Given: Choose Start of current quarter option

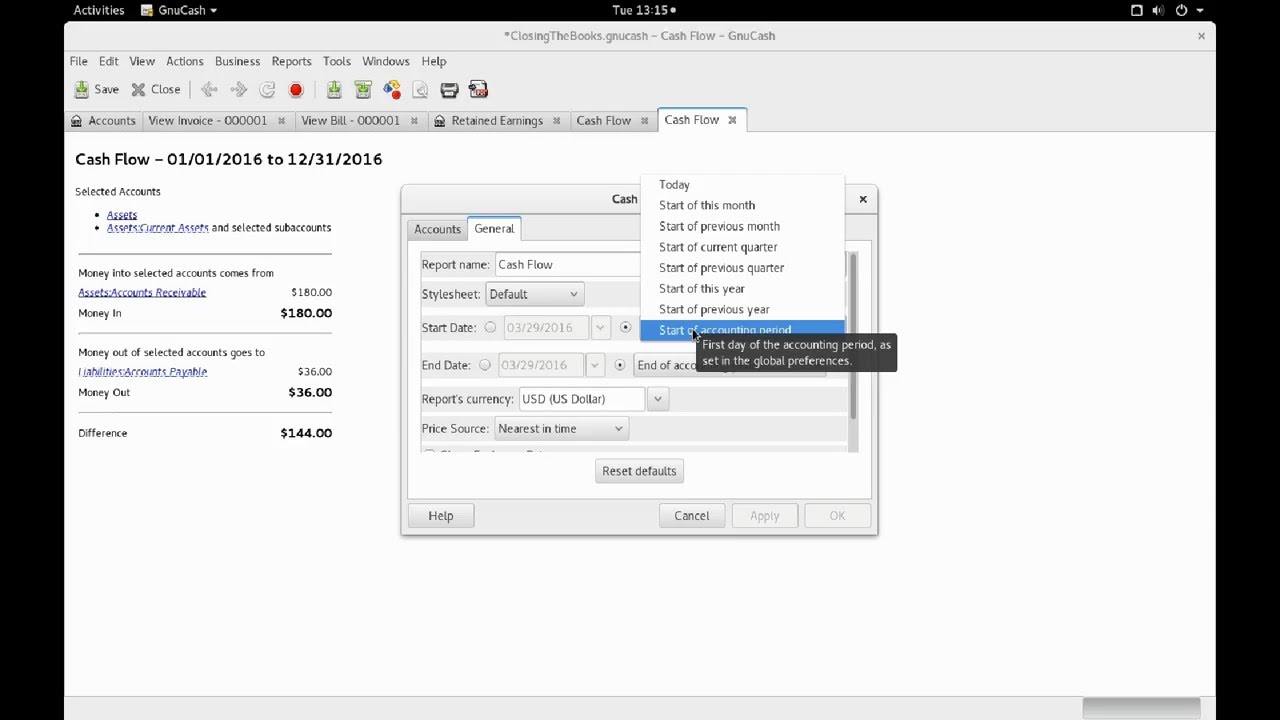Looking at the screenshot, I should click(742, 247).
